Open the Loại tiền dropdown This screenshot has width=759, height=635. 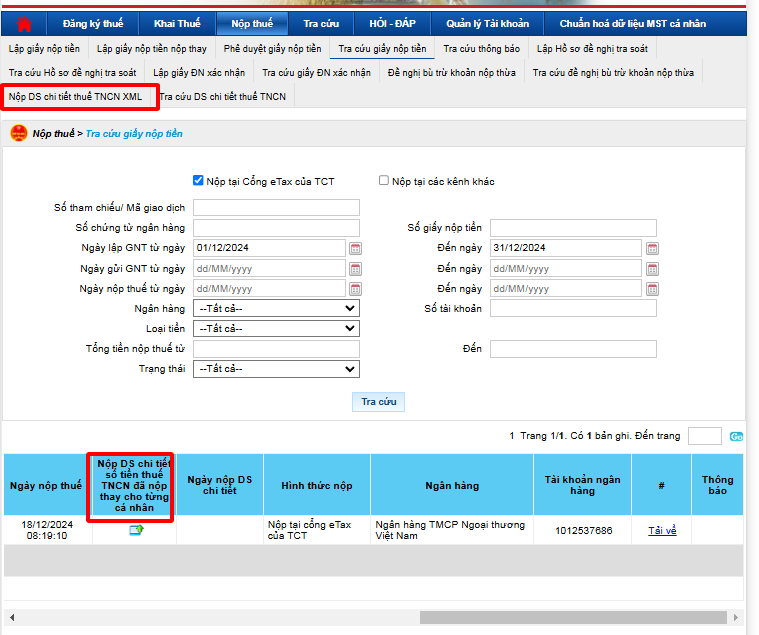pos(276,329)
